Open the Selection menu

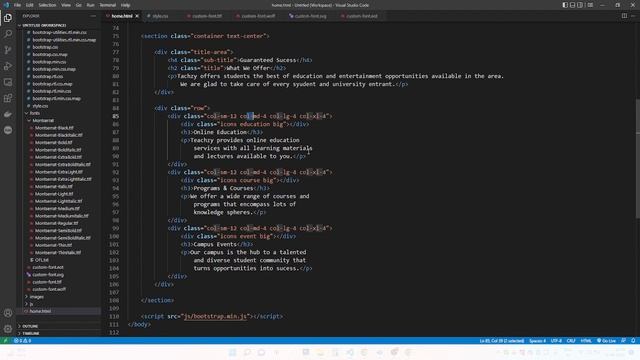tap(47, 5)
